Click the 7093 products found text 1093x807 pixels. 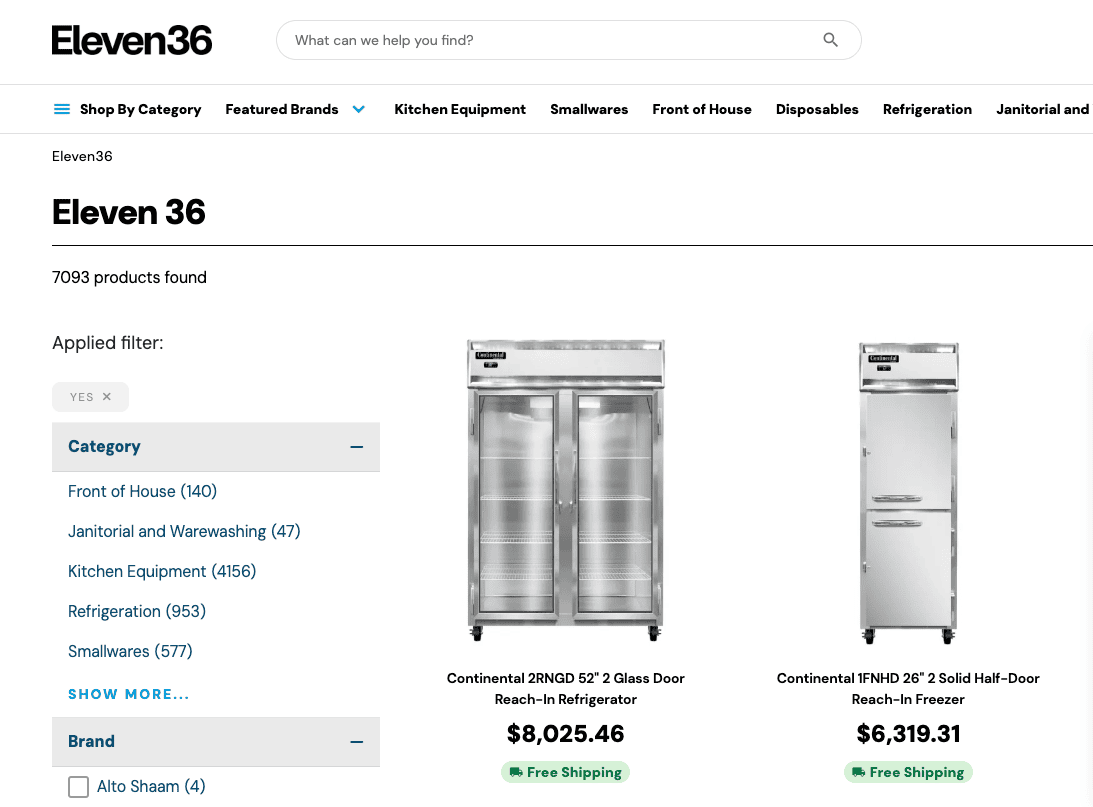click(130, 277)
